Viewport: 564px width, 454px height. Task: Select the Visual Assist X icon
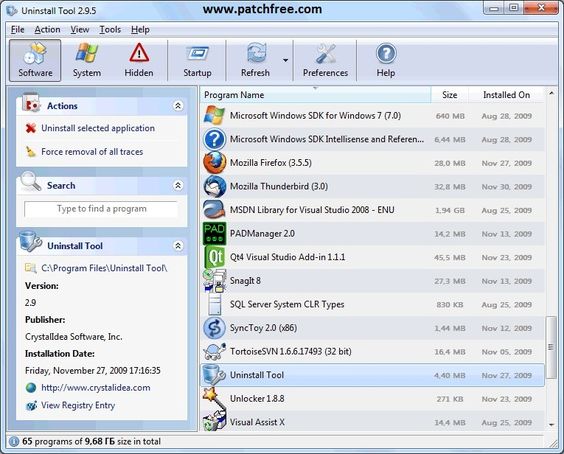click(x=214, y=422)
